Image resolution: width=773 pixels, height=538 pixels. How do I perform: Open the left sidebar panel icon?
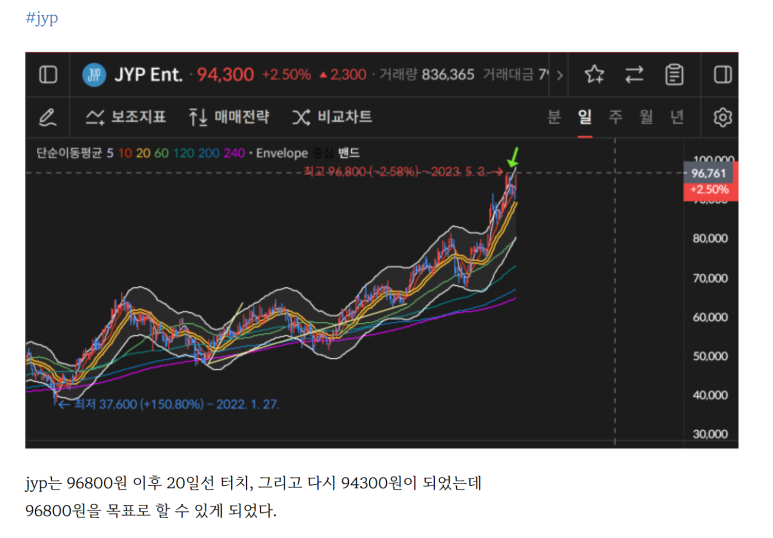(48, 75)
